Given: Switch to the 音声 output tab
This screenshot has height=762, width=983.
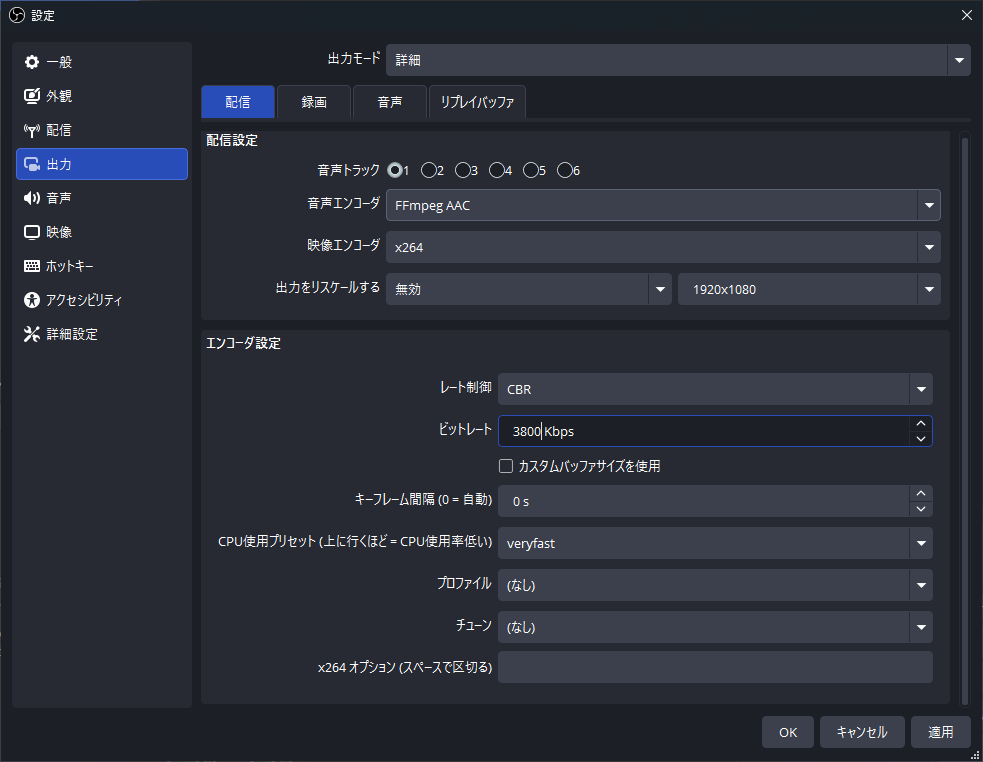Looking at the screenshot, I should 390,102.
